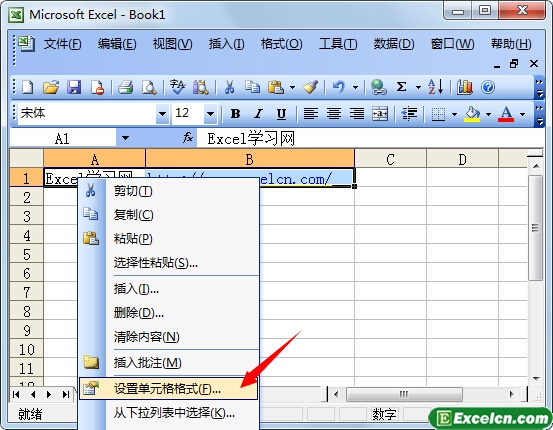Click the AutoSum sigma icon

point(401,87)
